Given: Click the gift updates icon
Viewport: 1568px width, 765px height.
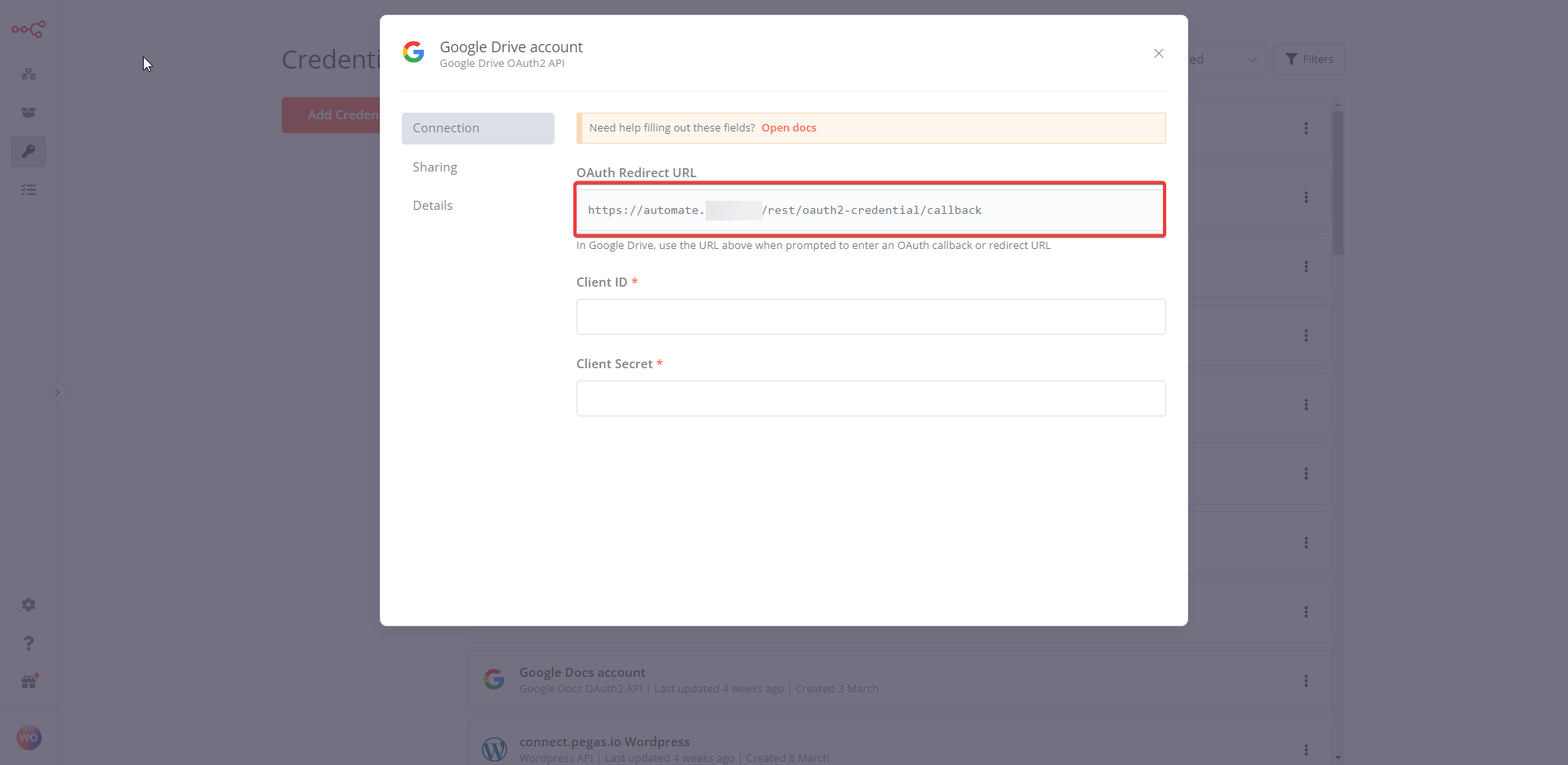Looking at the screenshot, I should pyautogui.click(x=29, y=682).
